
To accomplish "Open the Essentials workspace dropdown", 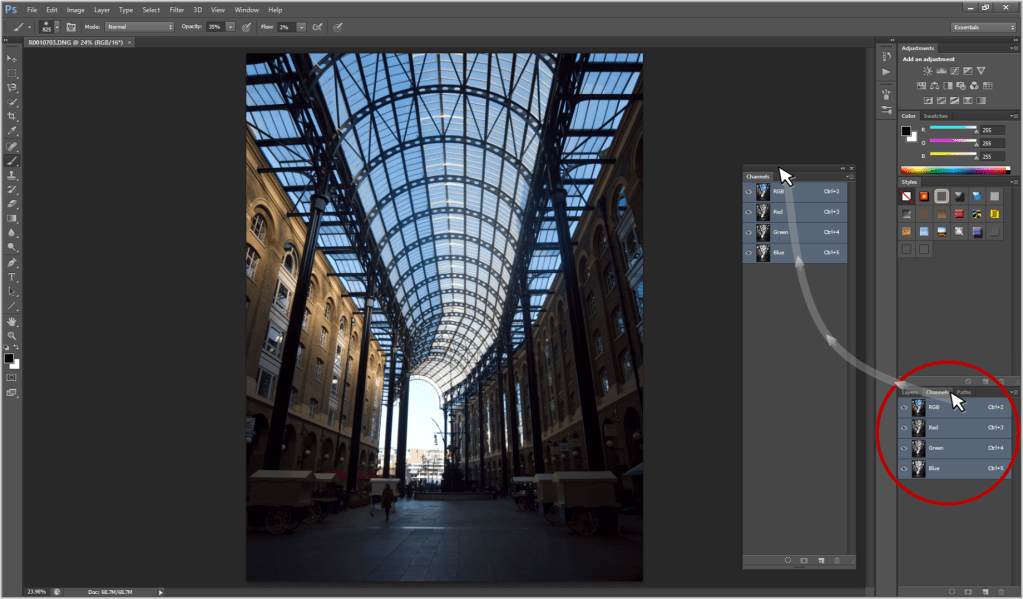I will point(984,27).
